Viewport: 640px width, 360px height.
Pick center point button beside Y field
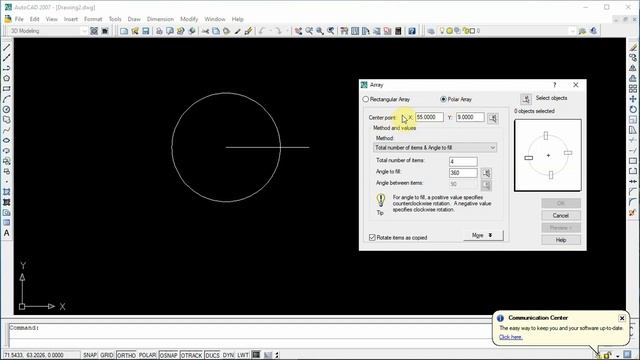(x=493, y=118)
